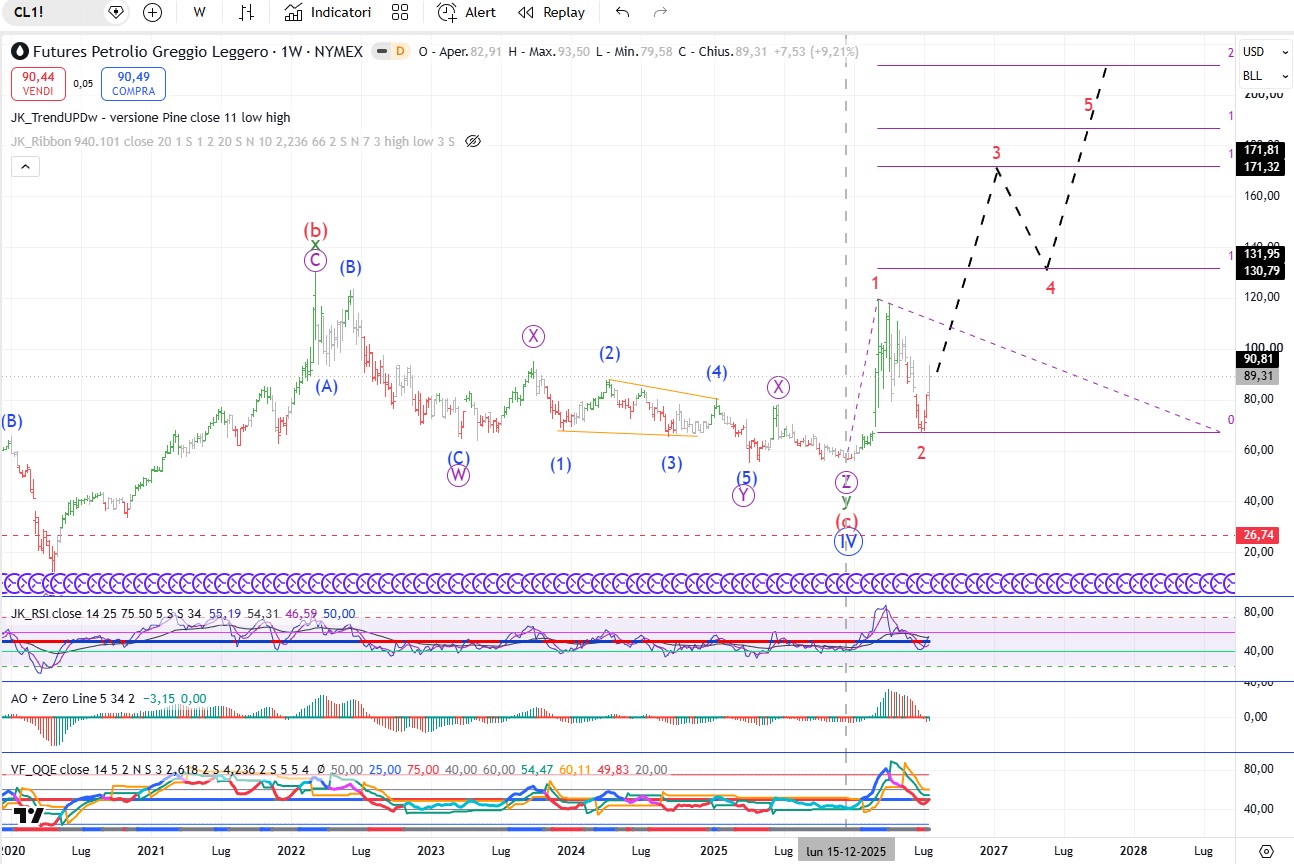The width and height of the screenshot is (1294, 864).
Task: Open the Indicatori indicators menu
Action: click(x=327, y=12)
